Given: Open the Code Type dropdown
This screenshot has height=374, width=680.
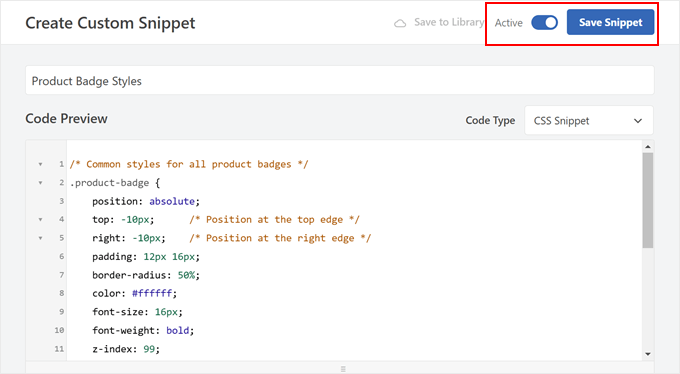Looking at the screenshot, I should [x=588, y=121].
